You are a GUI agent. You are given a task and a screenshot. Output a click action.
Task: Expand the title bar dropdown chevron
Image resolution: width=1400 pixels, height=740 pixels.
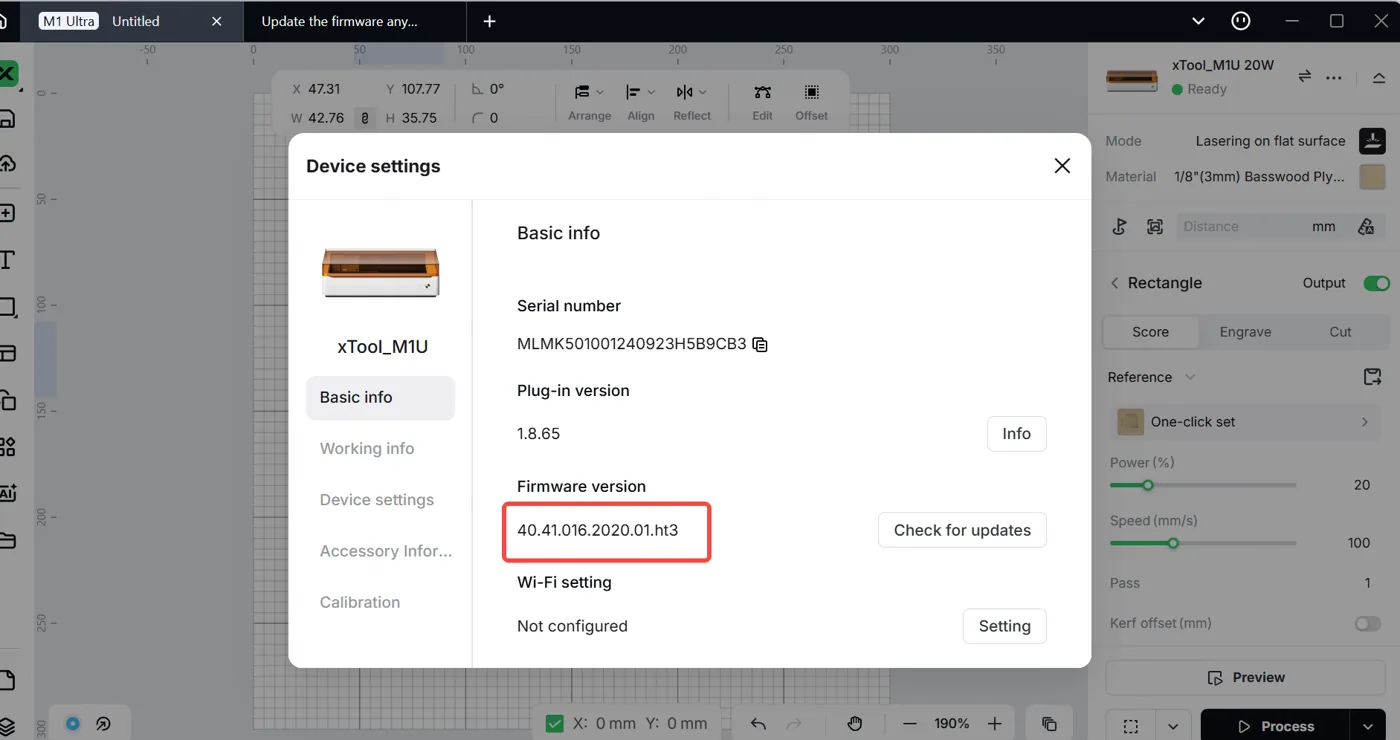click(1198, 21)
